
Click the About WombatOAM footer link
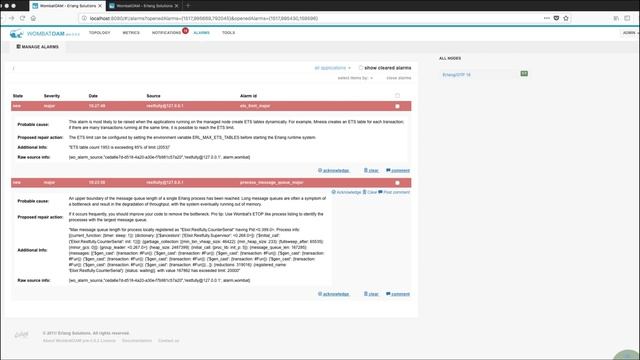(79, 341)
